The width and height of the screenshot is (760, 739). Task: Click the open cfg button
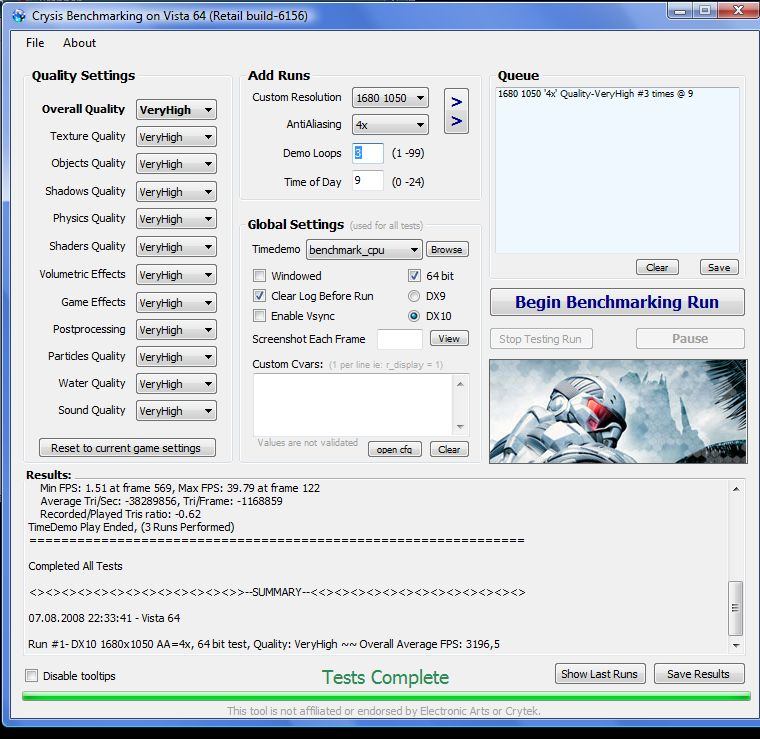click(395, 449)
